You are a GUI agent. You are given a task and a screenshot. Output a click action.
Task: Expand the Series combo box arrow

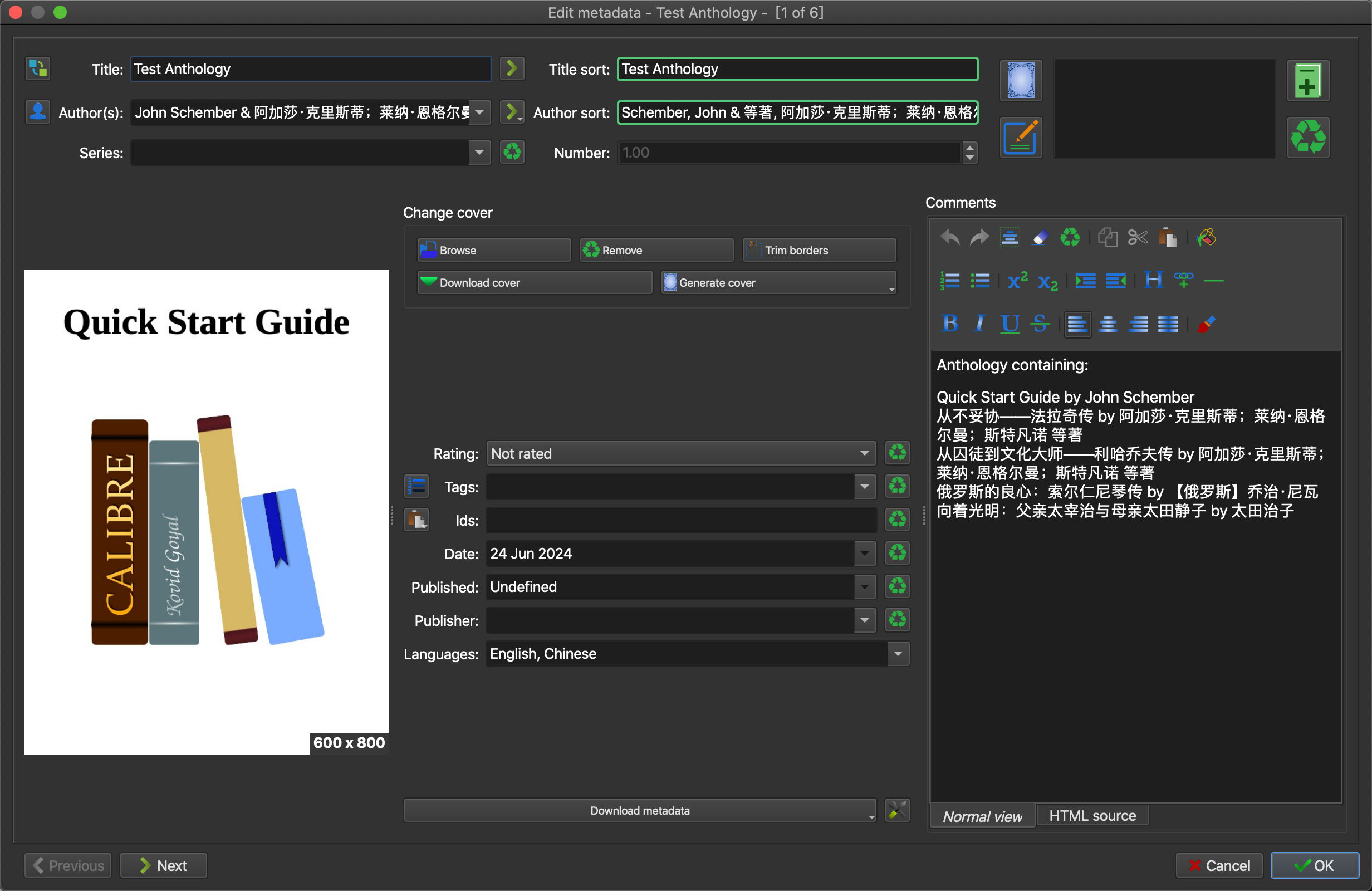point(479,153)
